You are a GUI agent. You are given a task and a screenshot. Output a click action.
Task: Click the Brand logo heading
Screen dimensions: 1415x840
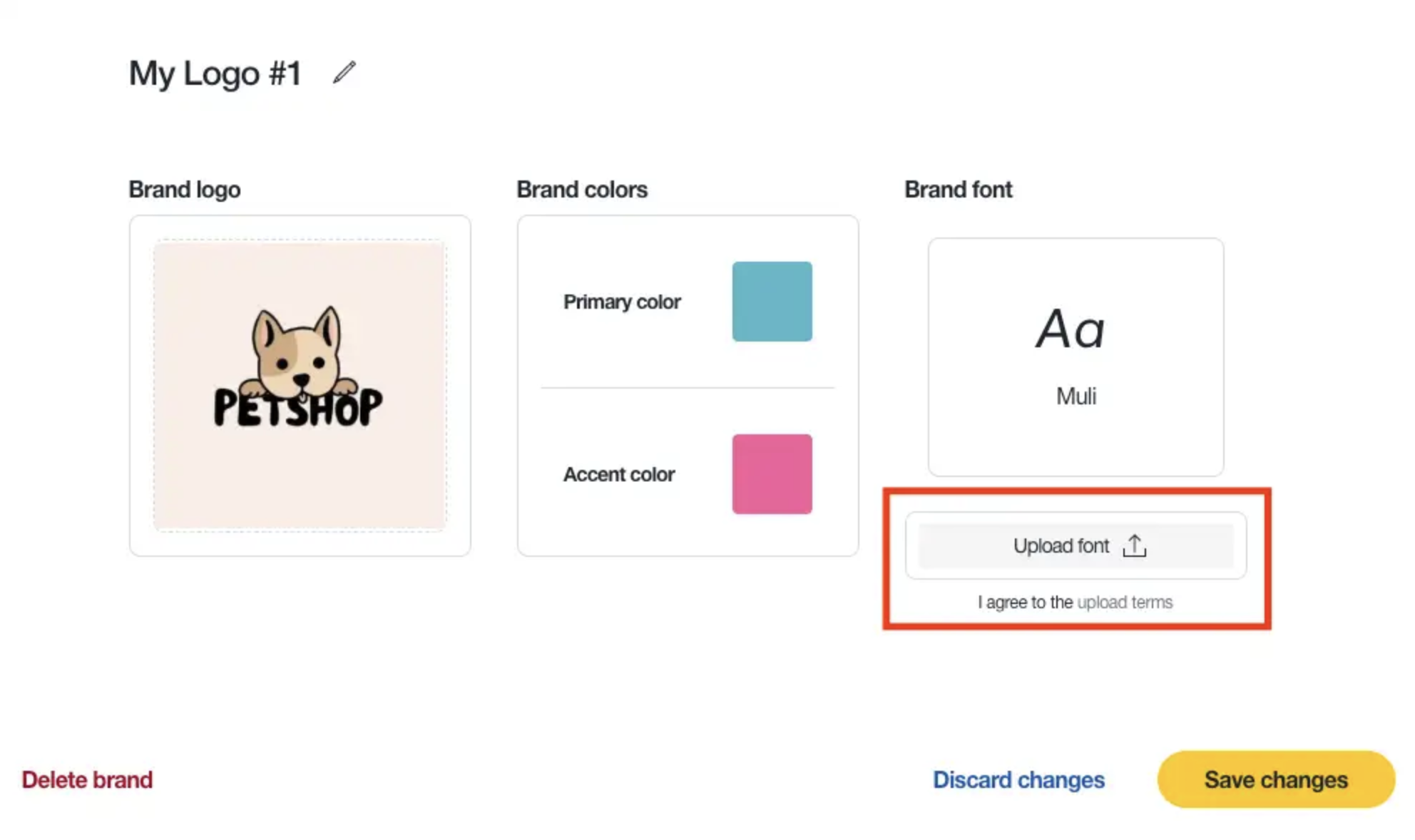[x=185, y=190]
